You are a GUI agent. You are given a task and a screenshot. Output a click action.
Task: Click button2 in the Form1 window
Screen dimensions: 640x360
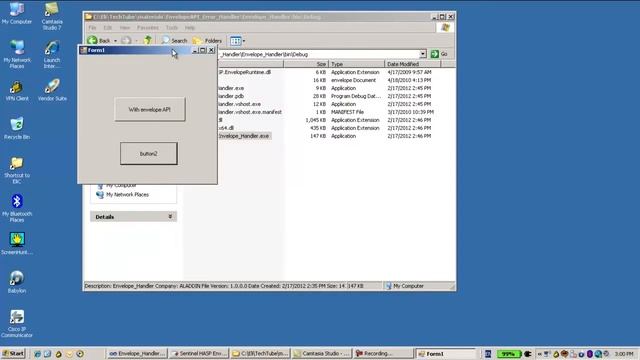pos(149,153)
